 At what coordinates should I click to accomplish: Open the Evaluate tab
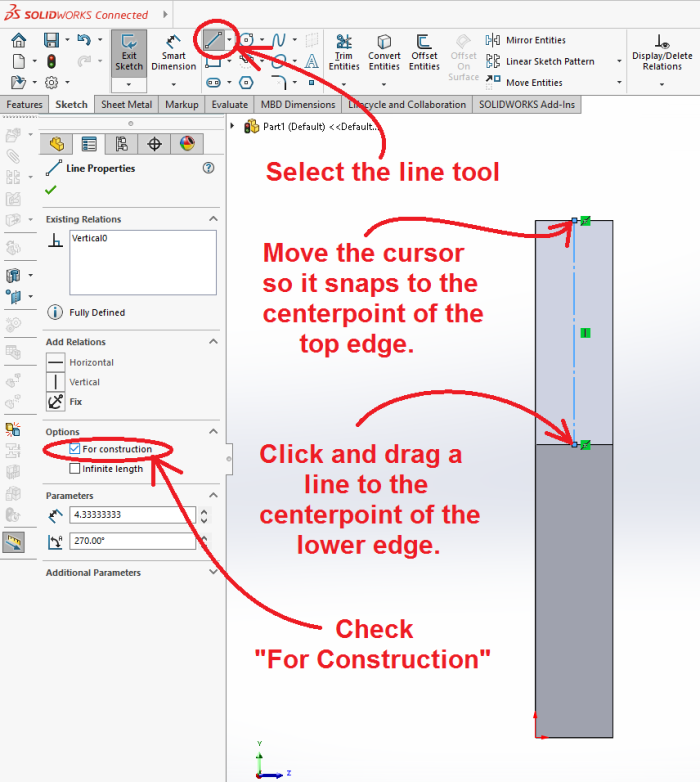[229, 105]
